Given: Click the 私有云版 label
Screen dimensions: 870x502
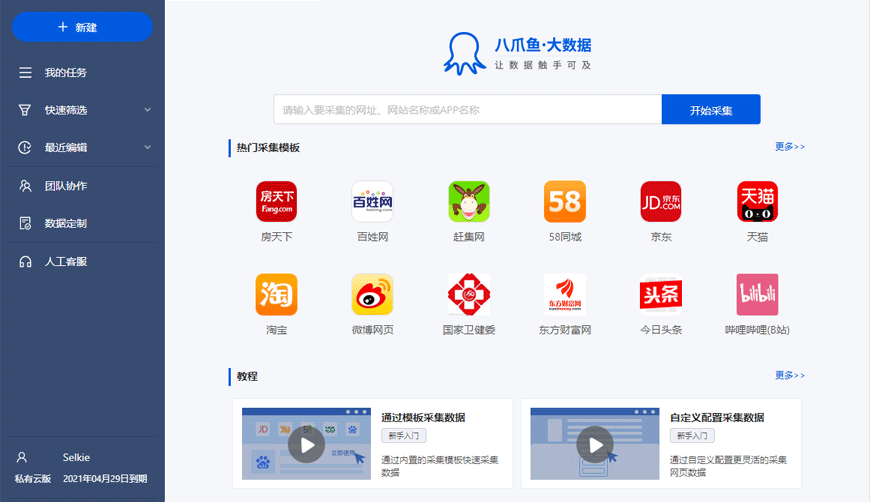Looking at the screenshot, I should pos(33,479).
